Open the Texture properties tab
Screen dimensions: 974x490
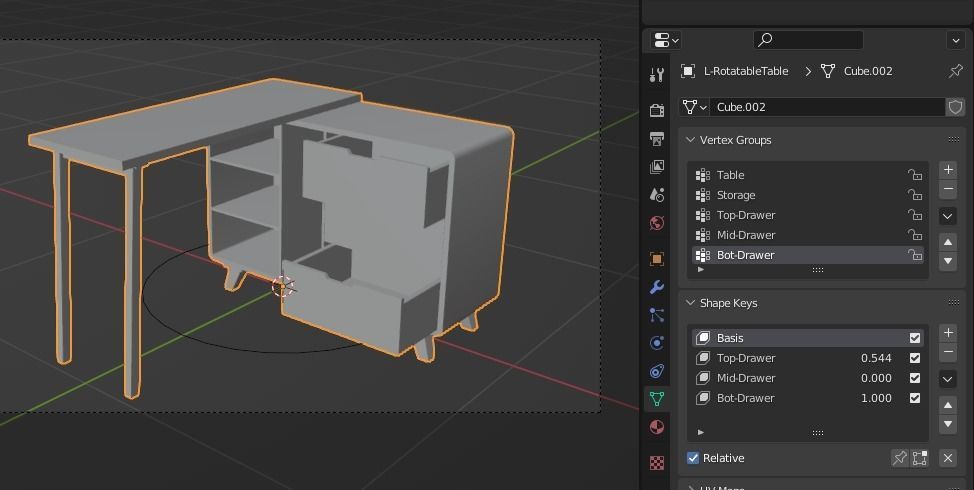tap(657, 462)
